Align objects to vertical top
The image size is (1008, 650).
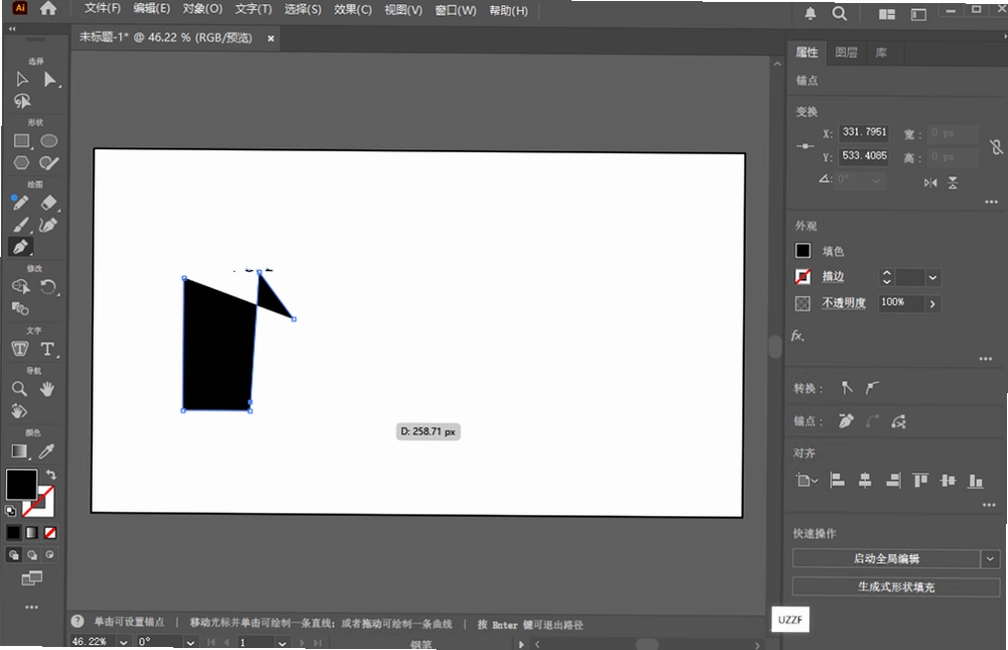(x=921, y=480)
